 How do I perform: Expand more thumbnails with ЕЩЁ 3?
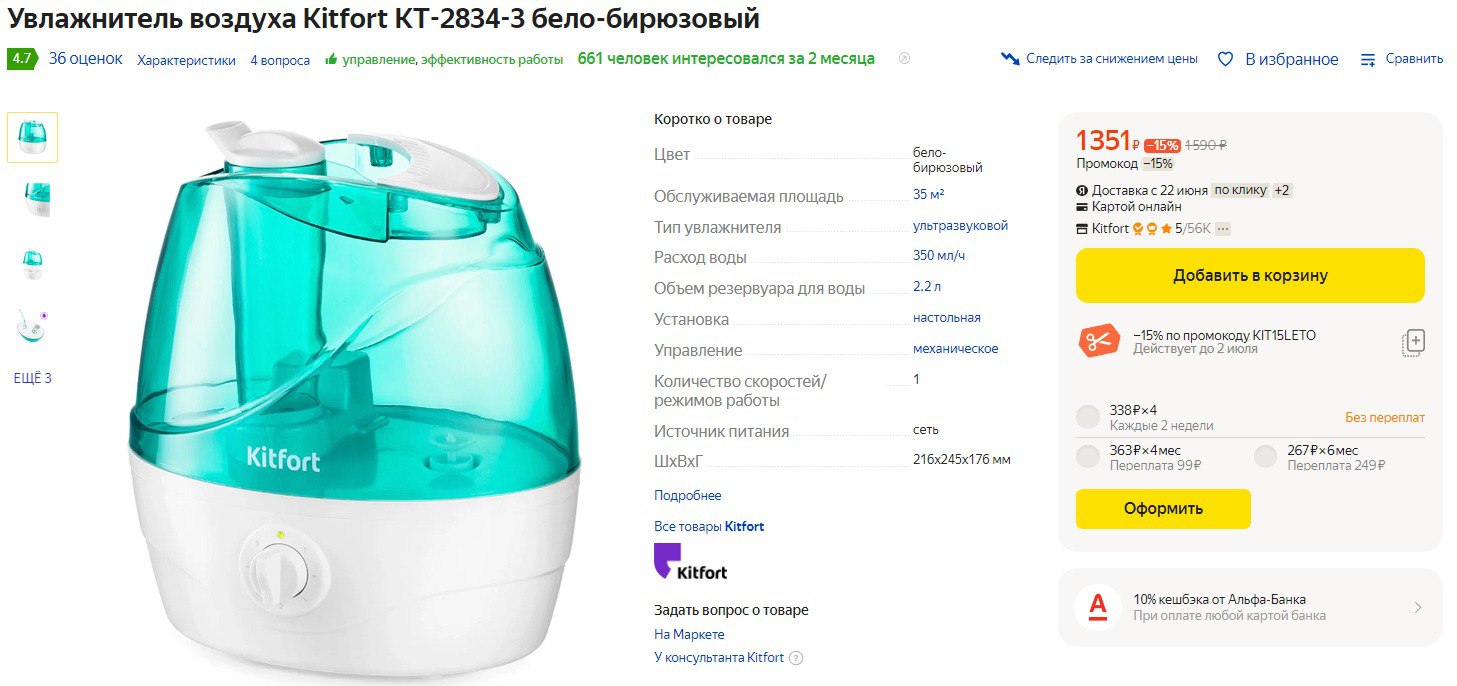[32, 378]
